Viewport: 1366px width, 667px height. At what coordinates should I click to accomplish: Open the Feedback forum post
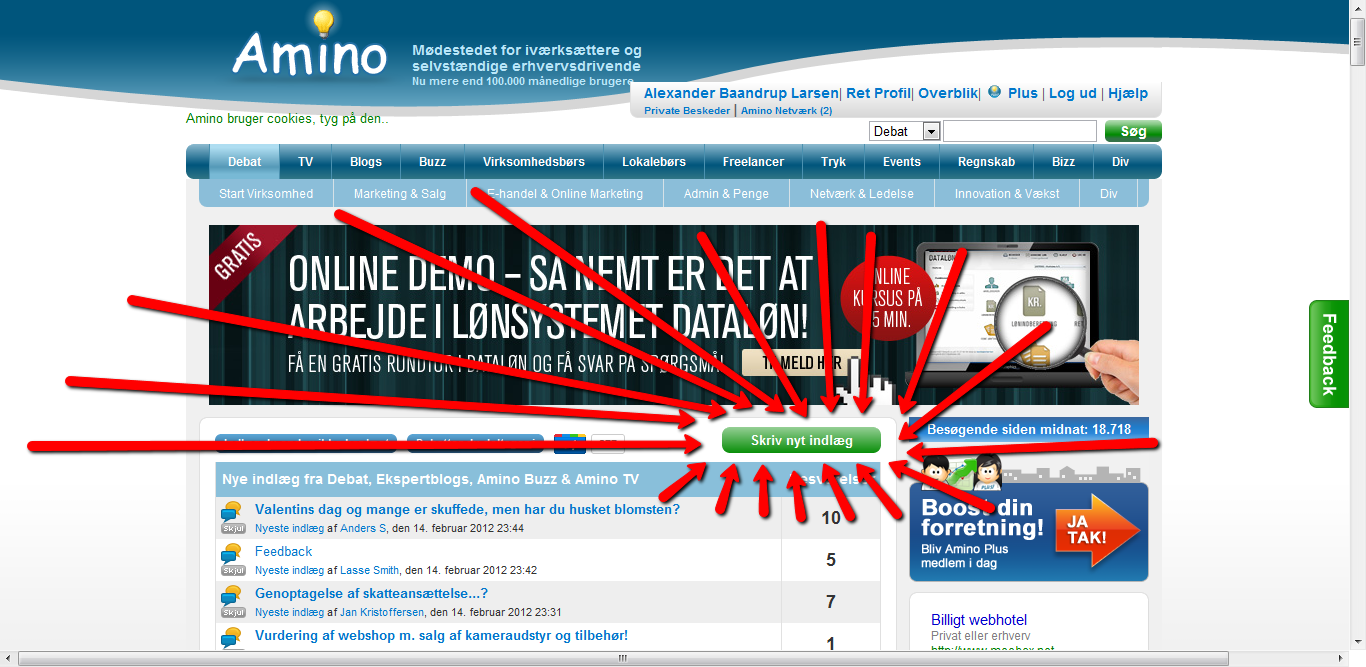(x=283, y=551)
